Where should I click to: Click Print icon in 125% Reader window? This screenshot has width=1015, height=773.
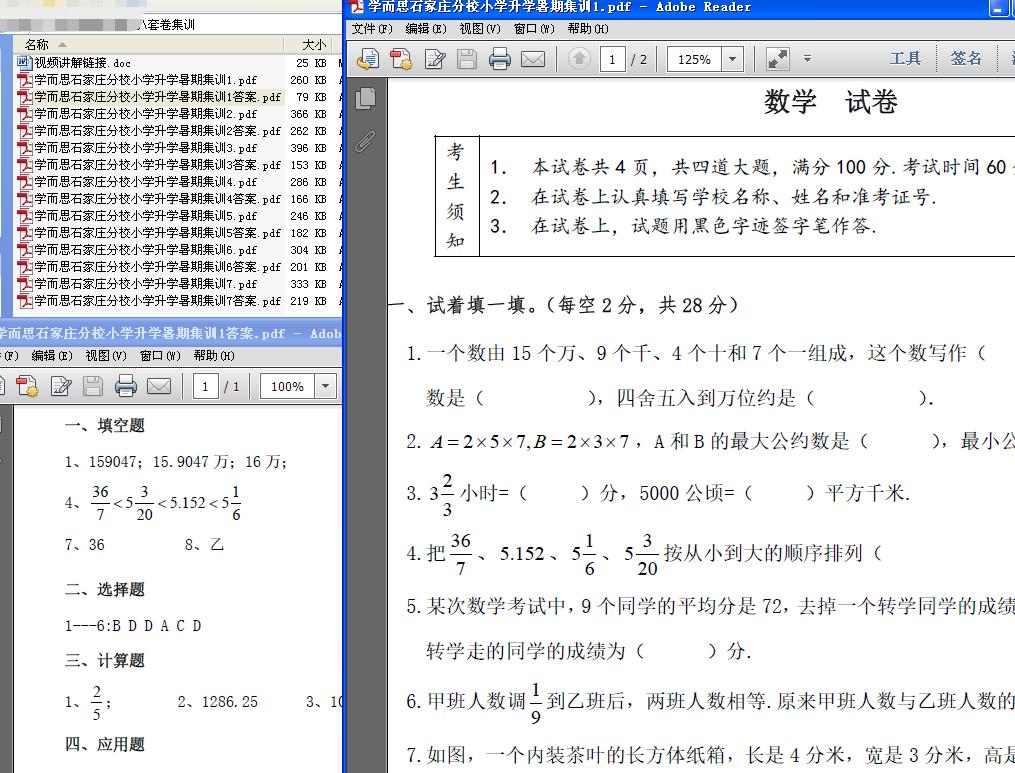(x=500, y=59)
